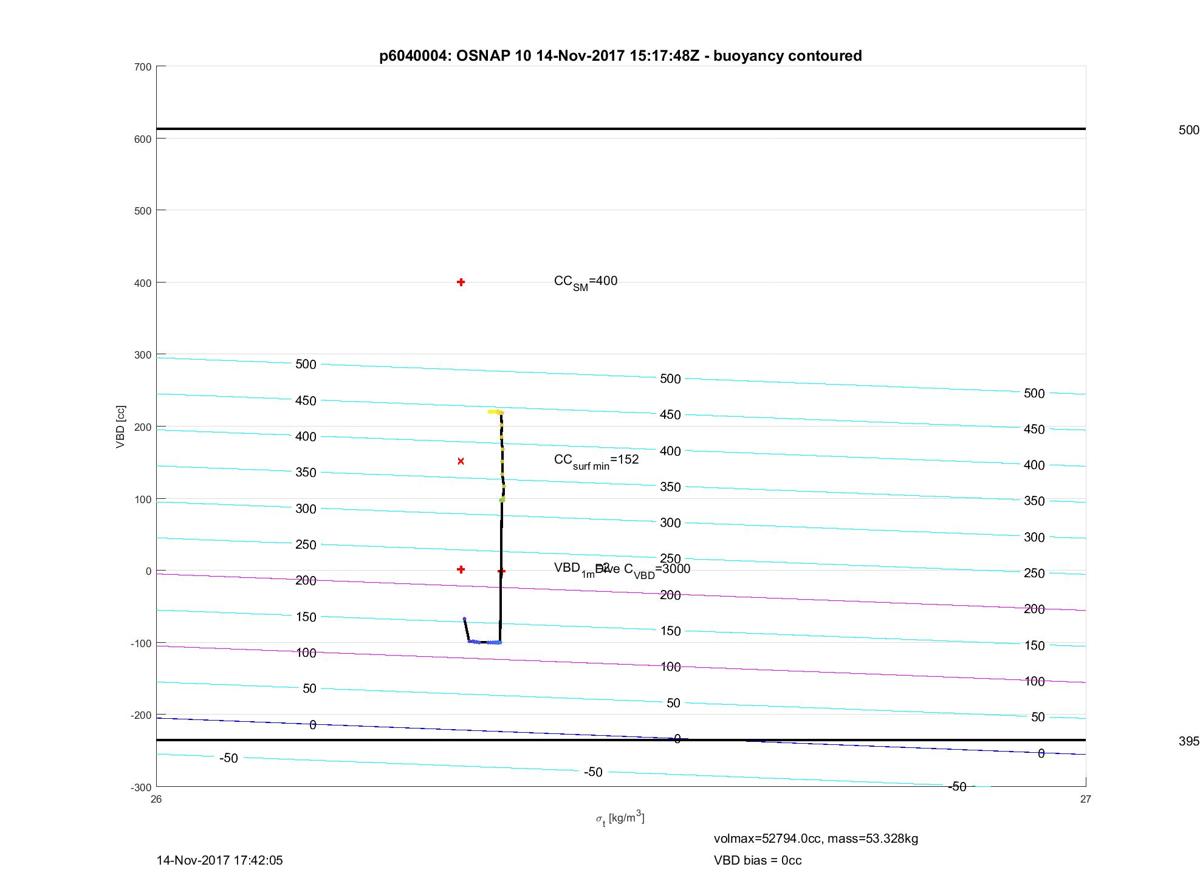Click the red plus marker beside CC_SM=400

(x=461, y=282)
